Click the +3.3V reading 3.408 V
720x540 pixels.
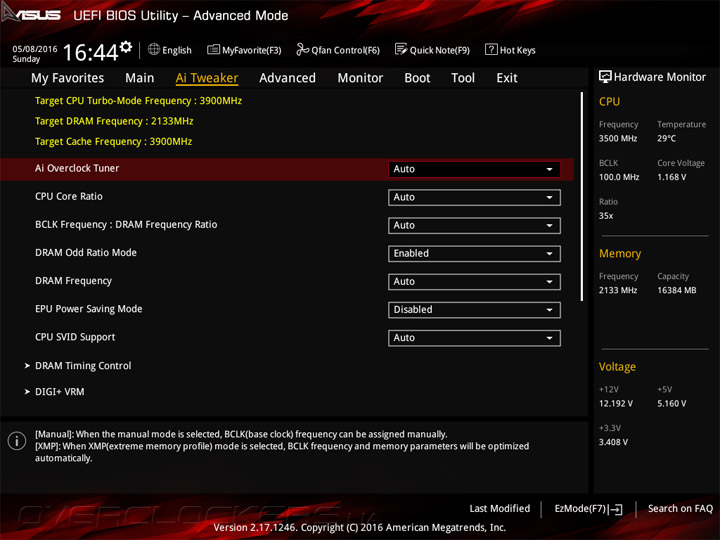pos(613,442)
